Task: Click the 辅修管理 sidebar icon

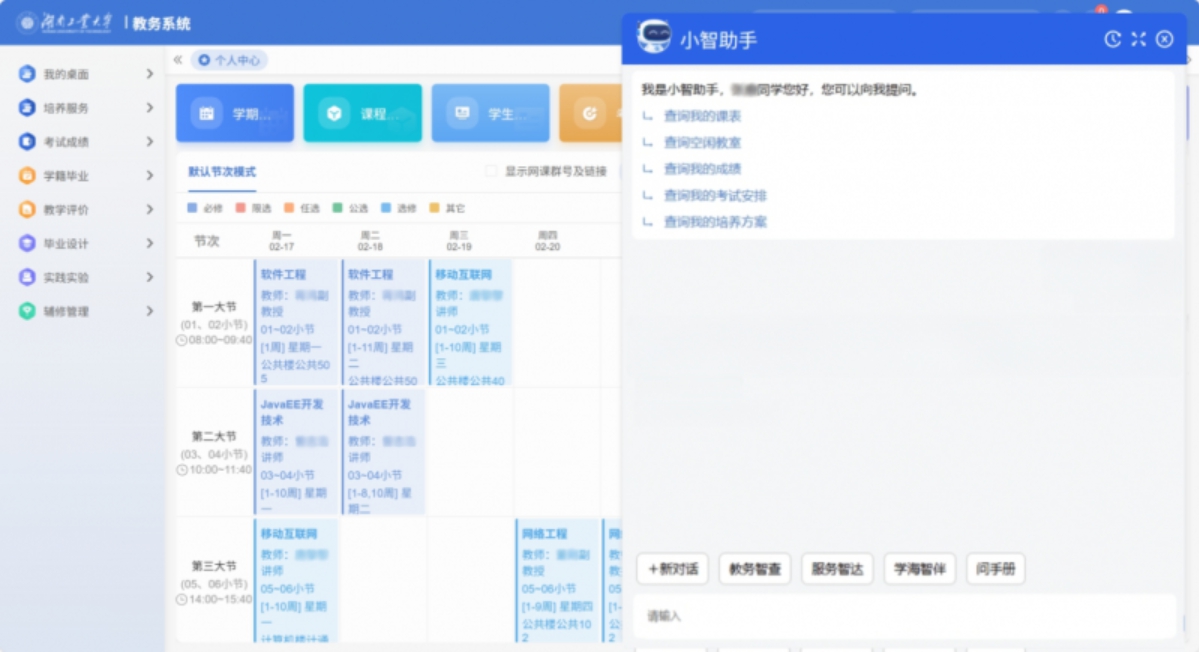Action: tap(27, 312)
